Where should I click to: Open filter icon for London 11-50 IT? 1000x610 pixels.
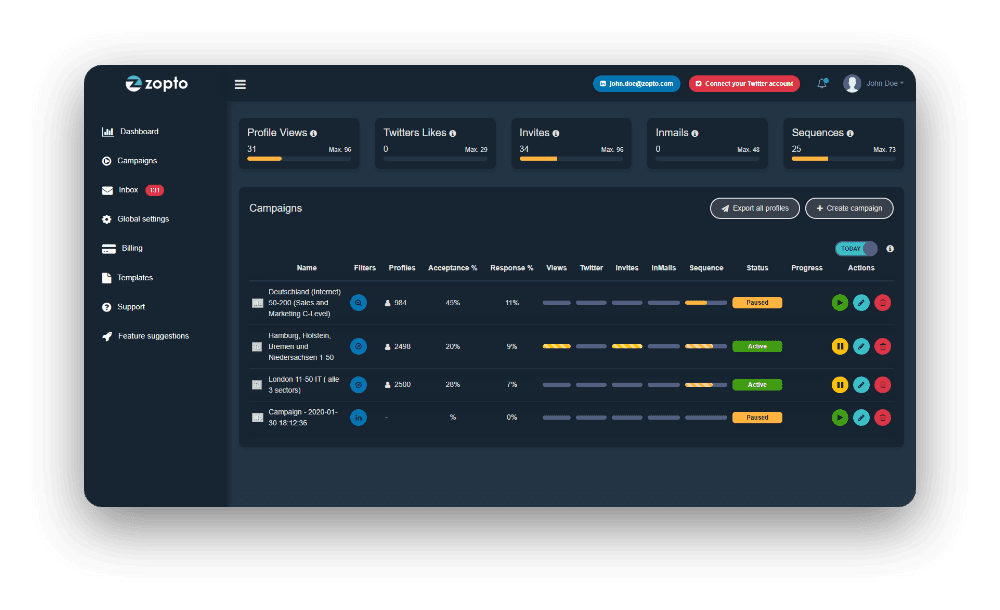pyautogui.click(x=358, y=385)
